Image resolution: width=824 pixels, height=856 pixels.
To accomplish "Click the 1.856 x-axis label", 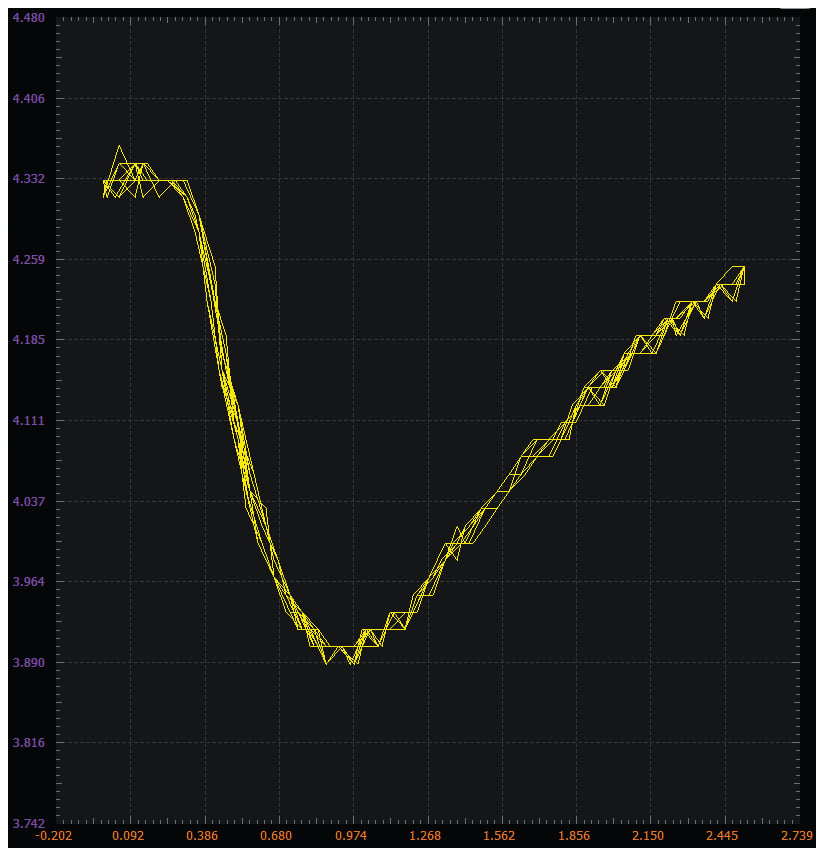I will 574,836.
